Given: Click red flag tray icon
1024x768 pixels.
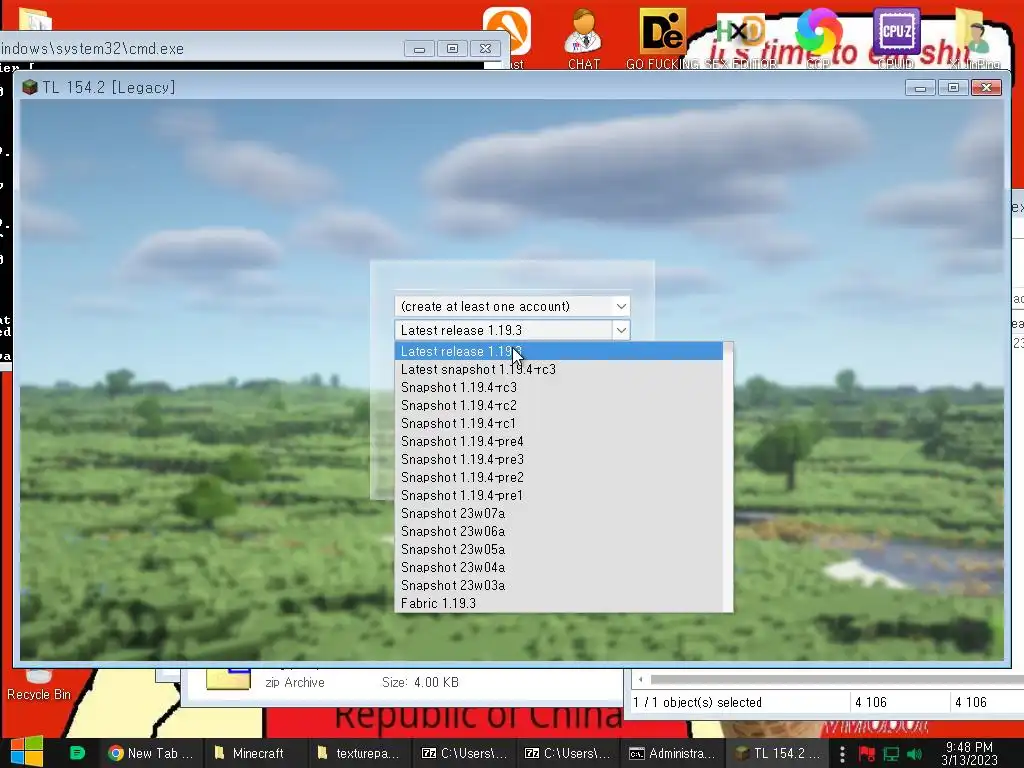Looking at the screenshot, I should point(867,754).
